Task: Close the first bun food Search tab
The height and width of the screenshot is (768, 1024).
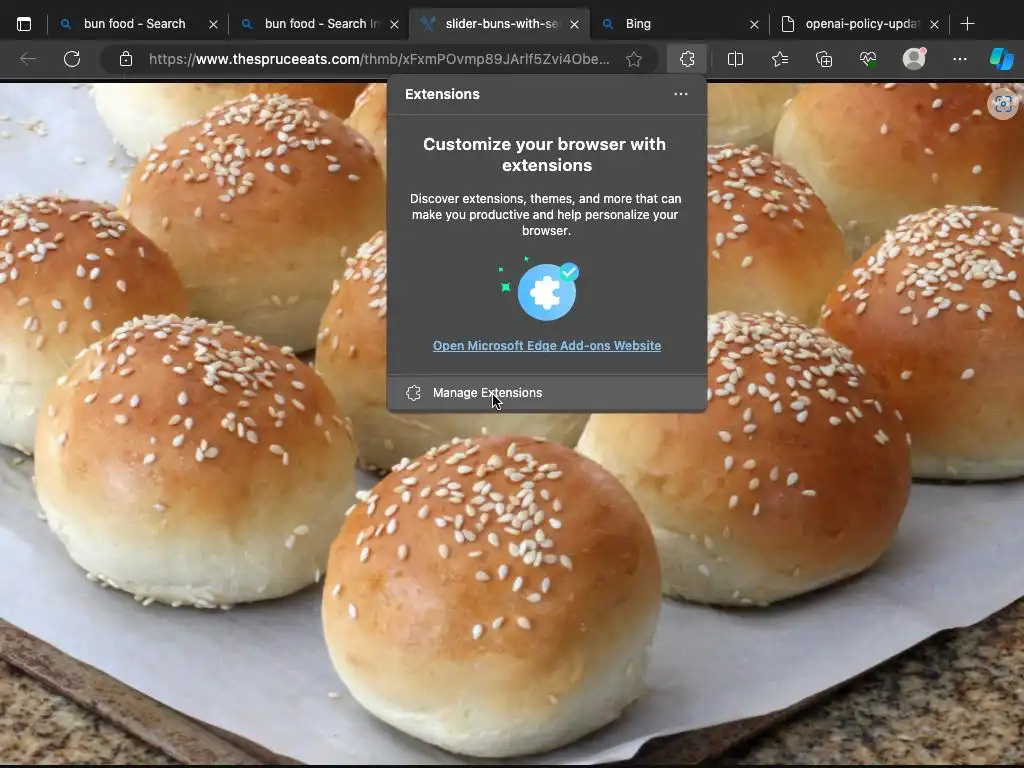Action: pos(213,25)
